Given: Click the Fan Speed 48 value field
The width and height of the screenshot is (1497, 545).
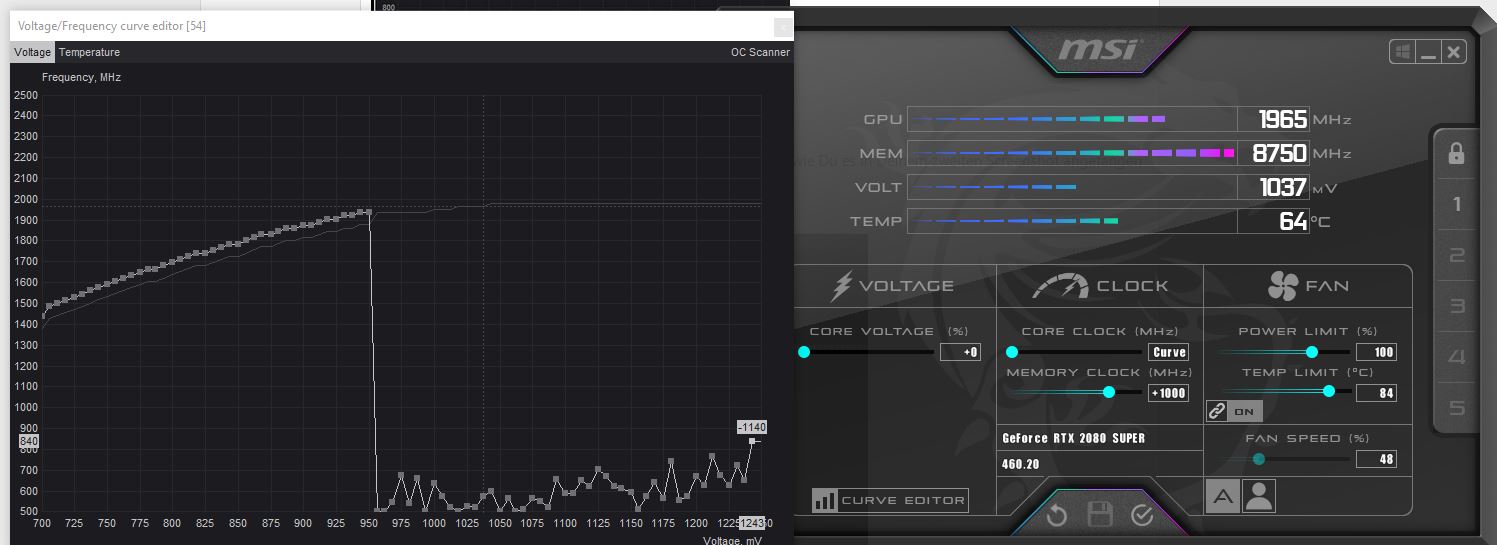Looking at the screenshot, I should pos(1376,460).
